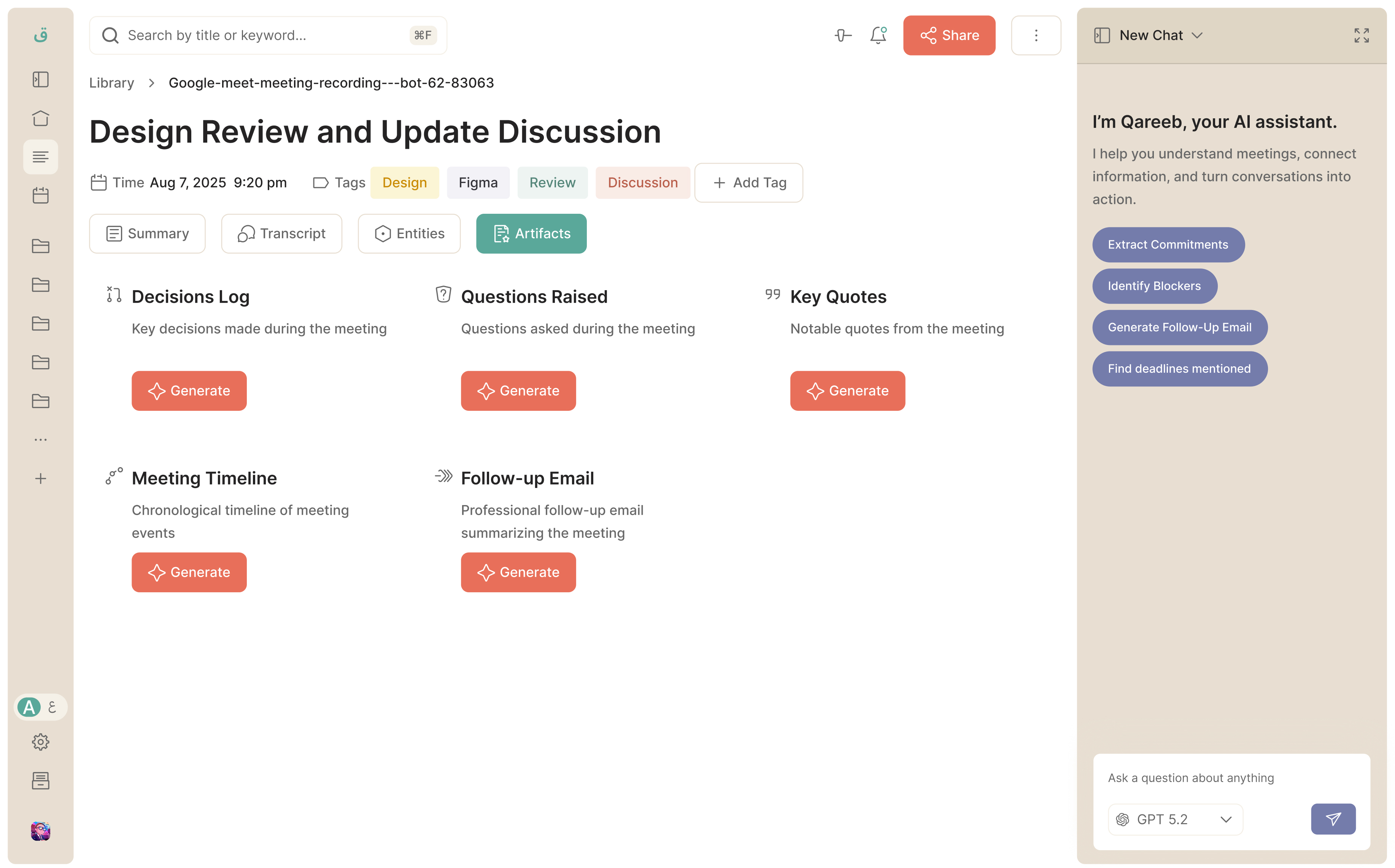The width and height of the screenshot is (1395, 868).
Task: Select the Figma tag
Action: pos(478,183)
